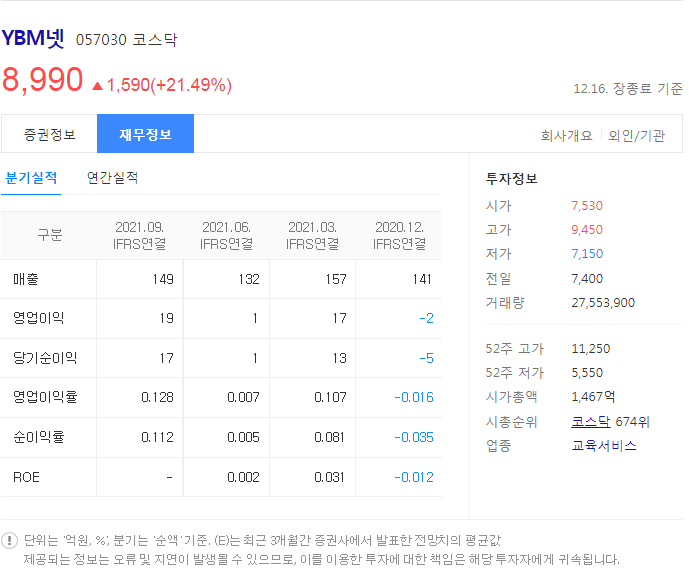Click the current price 8,990
The height and width of the screenshot is (571, 689).
43,80
